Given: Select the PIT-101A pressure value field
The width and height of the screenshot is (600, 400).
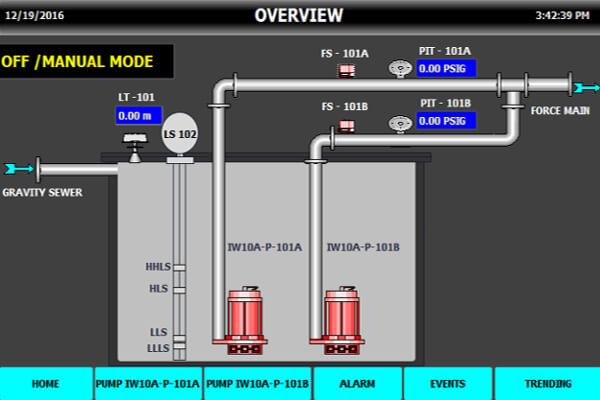Looking at the screenshot, I should [446, 69].
